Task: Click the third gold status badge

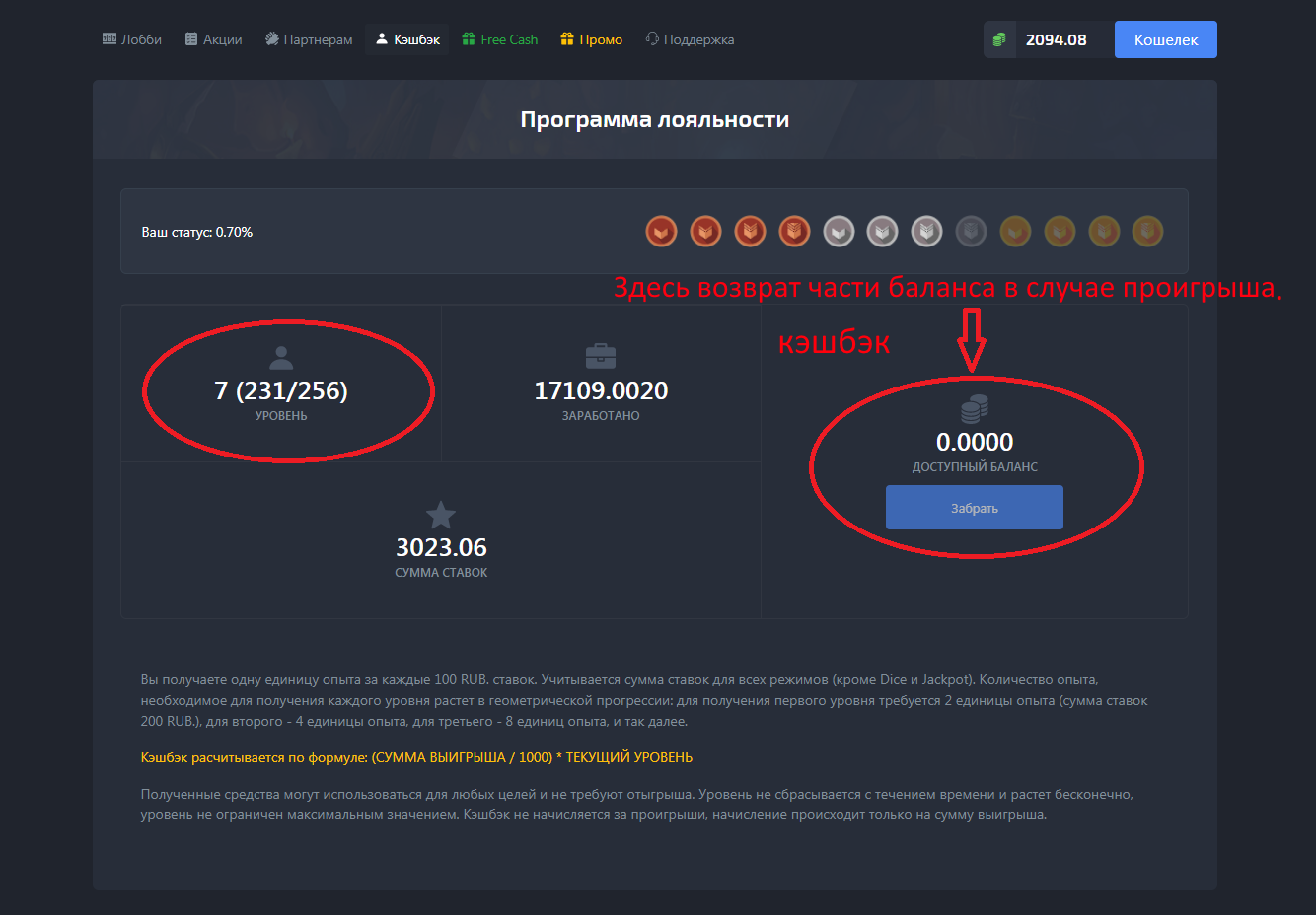Action: click(x=1104, y=232)
